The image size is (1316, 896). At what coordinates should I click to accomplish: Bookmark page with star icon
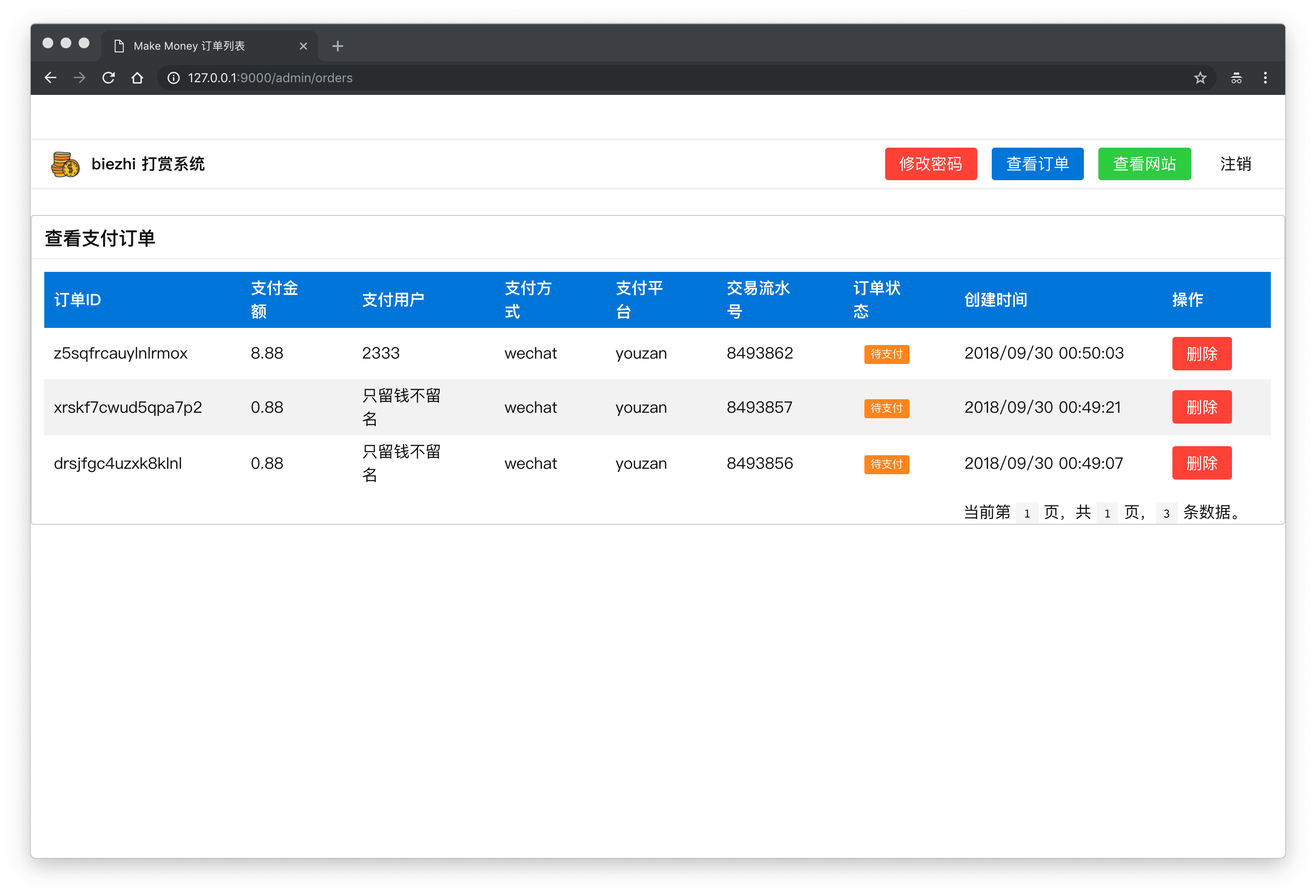(1200, 78)
